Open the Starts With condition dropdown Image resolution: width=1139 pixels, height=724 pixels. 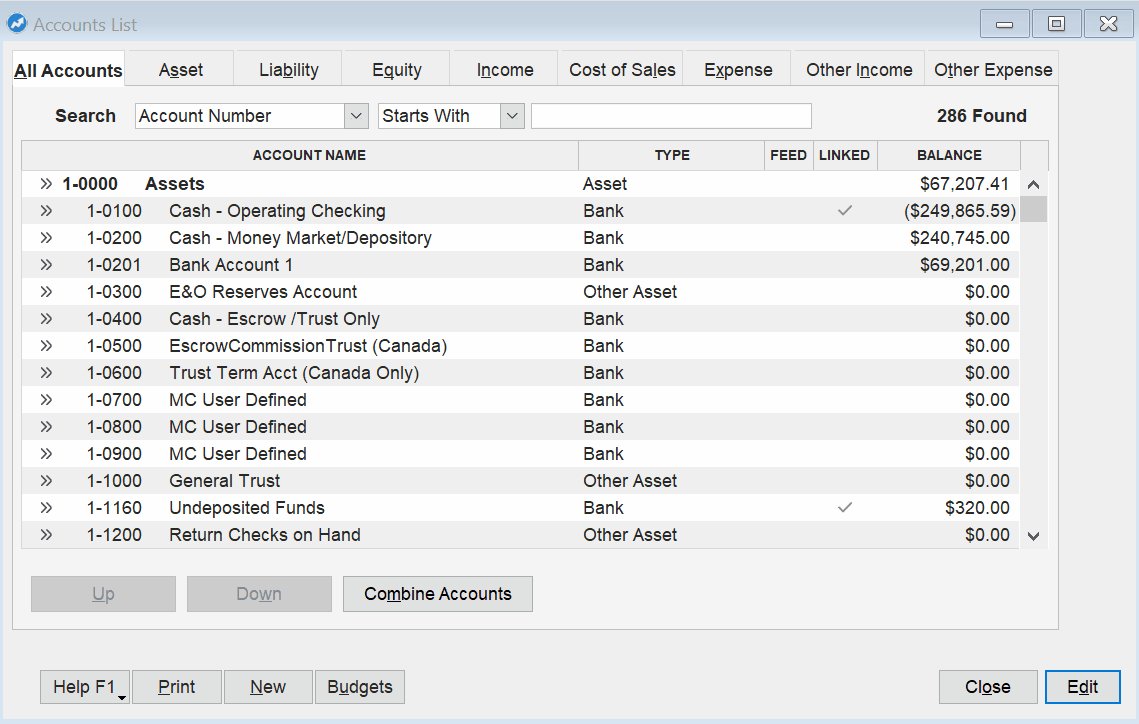coord(512,116)
